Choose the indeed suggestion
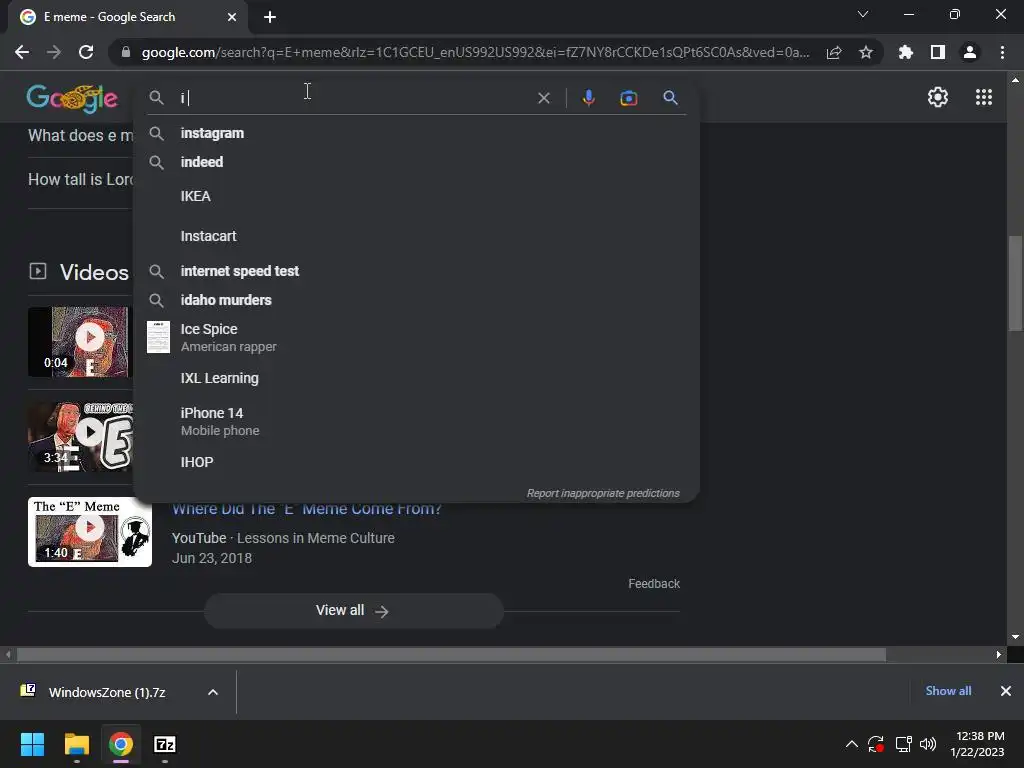The width and height of the screenshot is (1024, 768). pyautogui.click(x=417, y=162)
